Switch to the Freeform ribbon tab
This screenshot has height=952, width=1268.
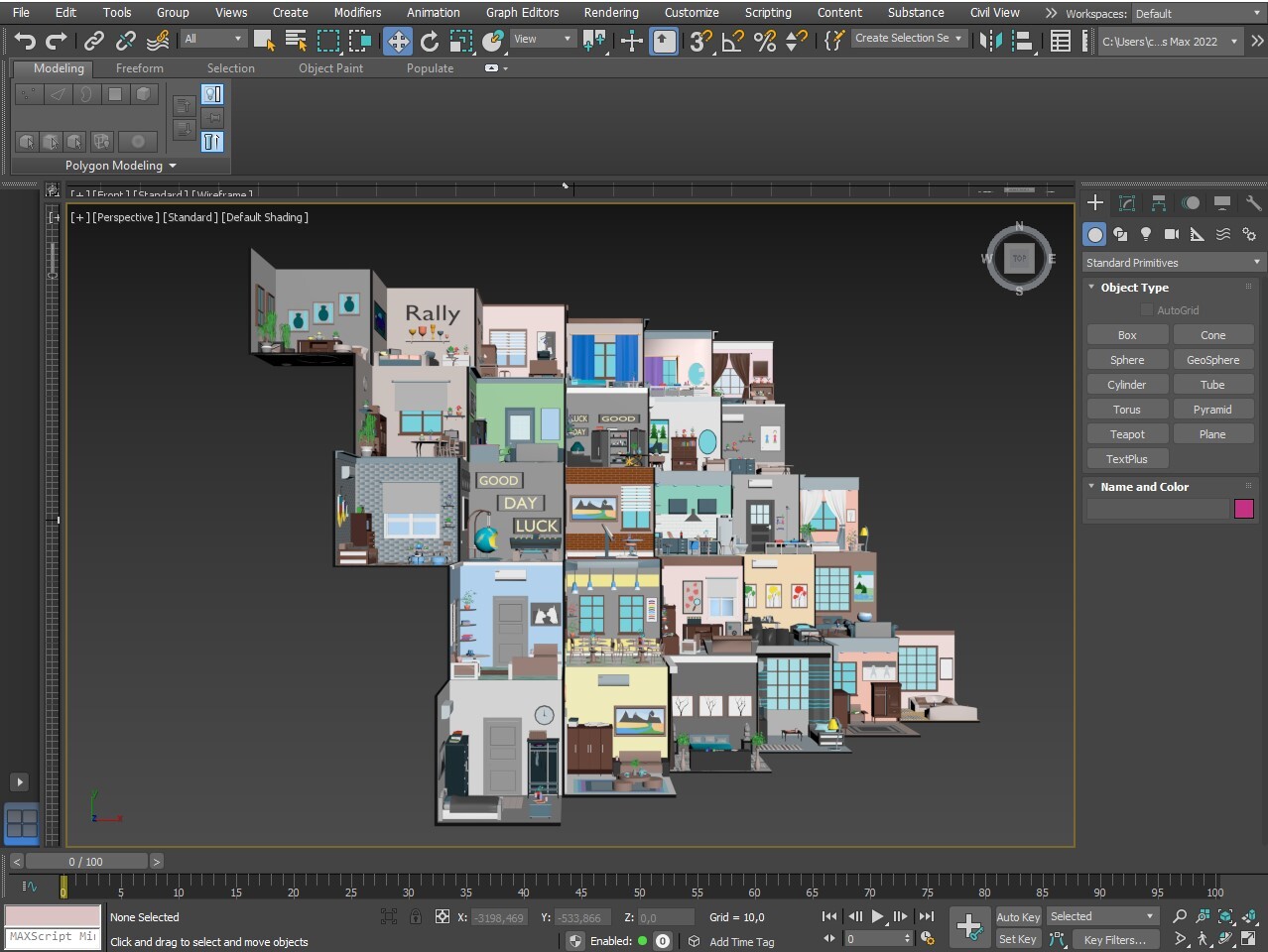pos(139,68)
